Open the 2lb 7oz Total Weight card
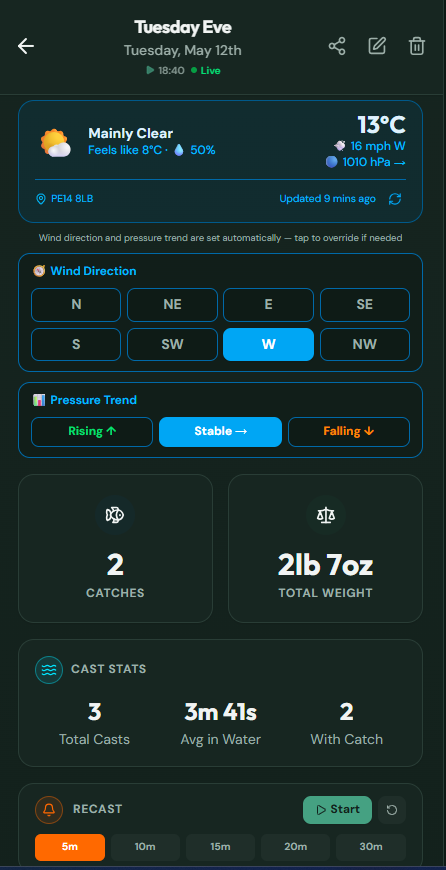This screenshot has width=446, height=870. (x=326, y=548)
